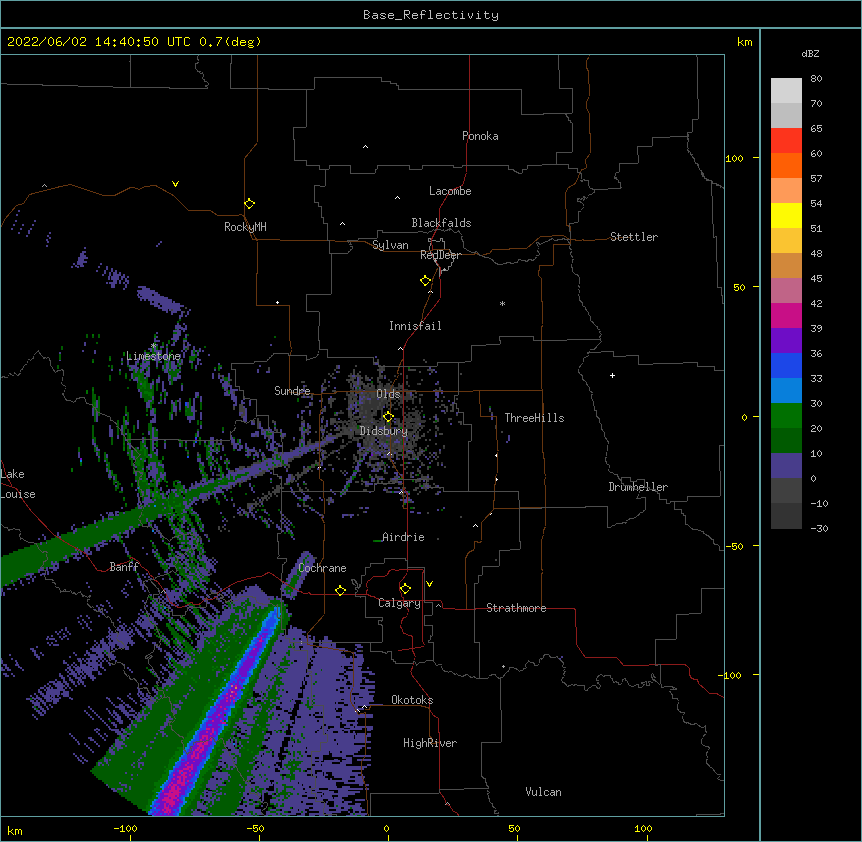The height and width of the screenshot is (842, 862).
Task: Click the Sundre label
Action: coord(292,391)
